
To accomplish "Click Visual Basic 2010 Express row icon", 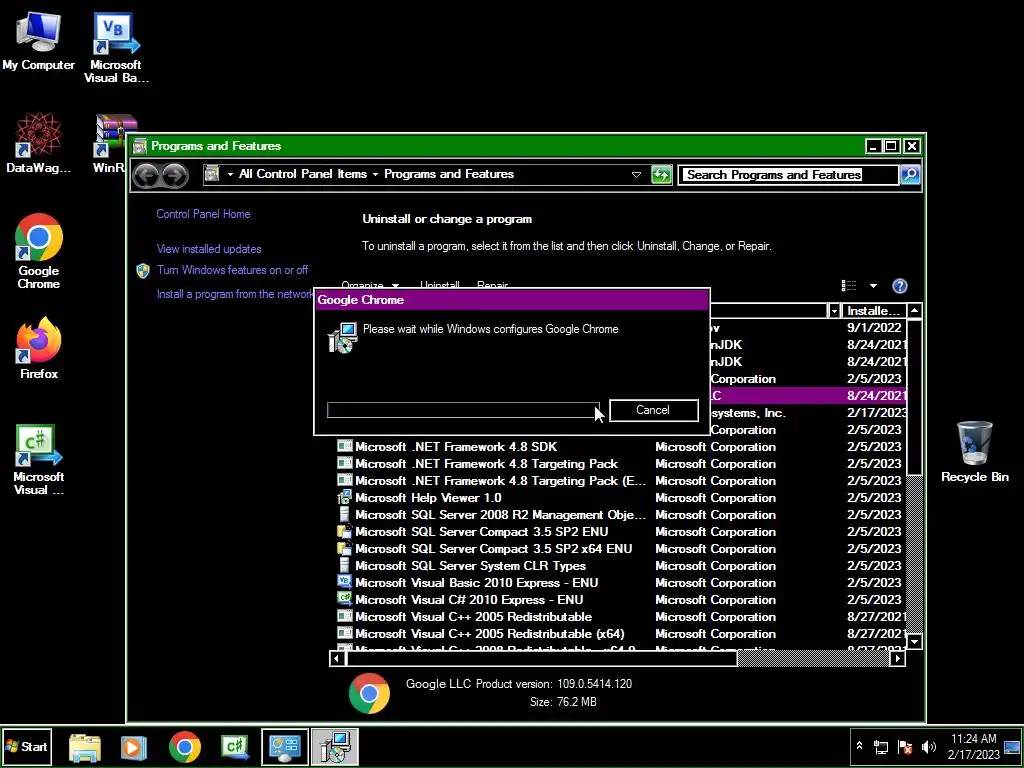I will point(344,582).
